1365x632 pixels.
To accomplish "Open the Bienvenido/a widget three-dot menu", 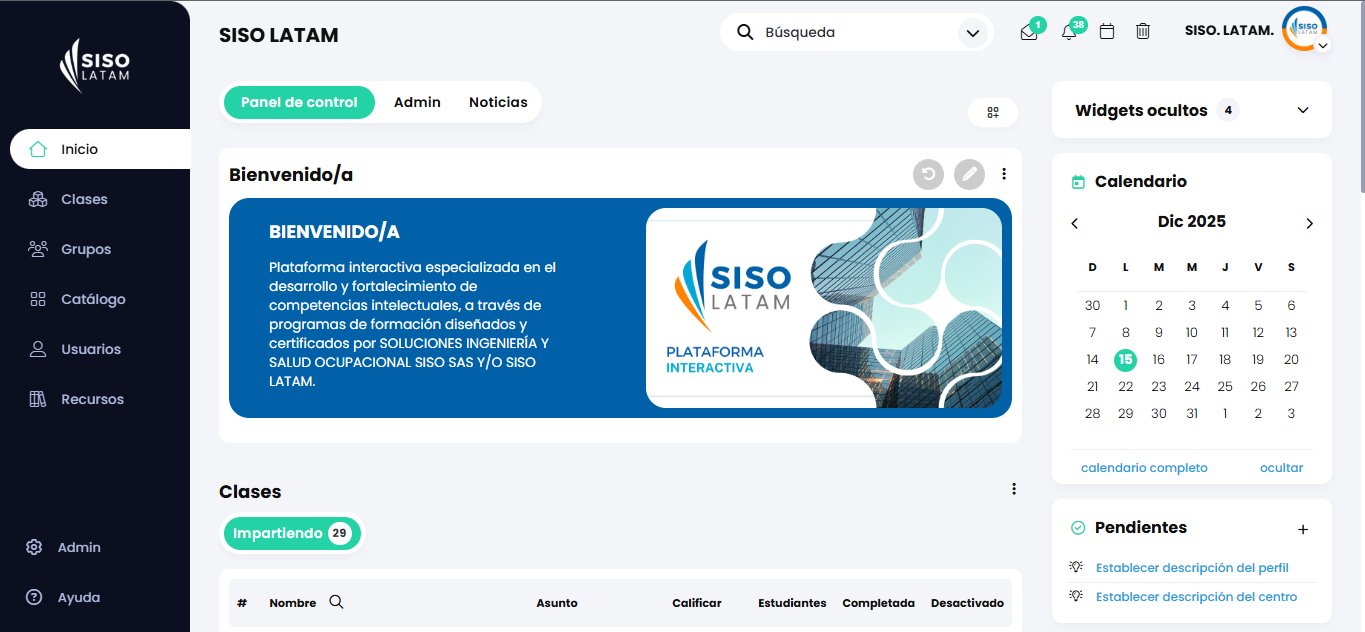I will 1004,174.
